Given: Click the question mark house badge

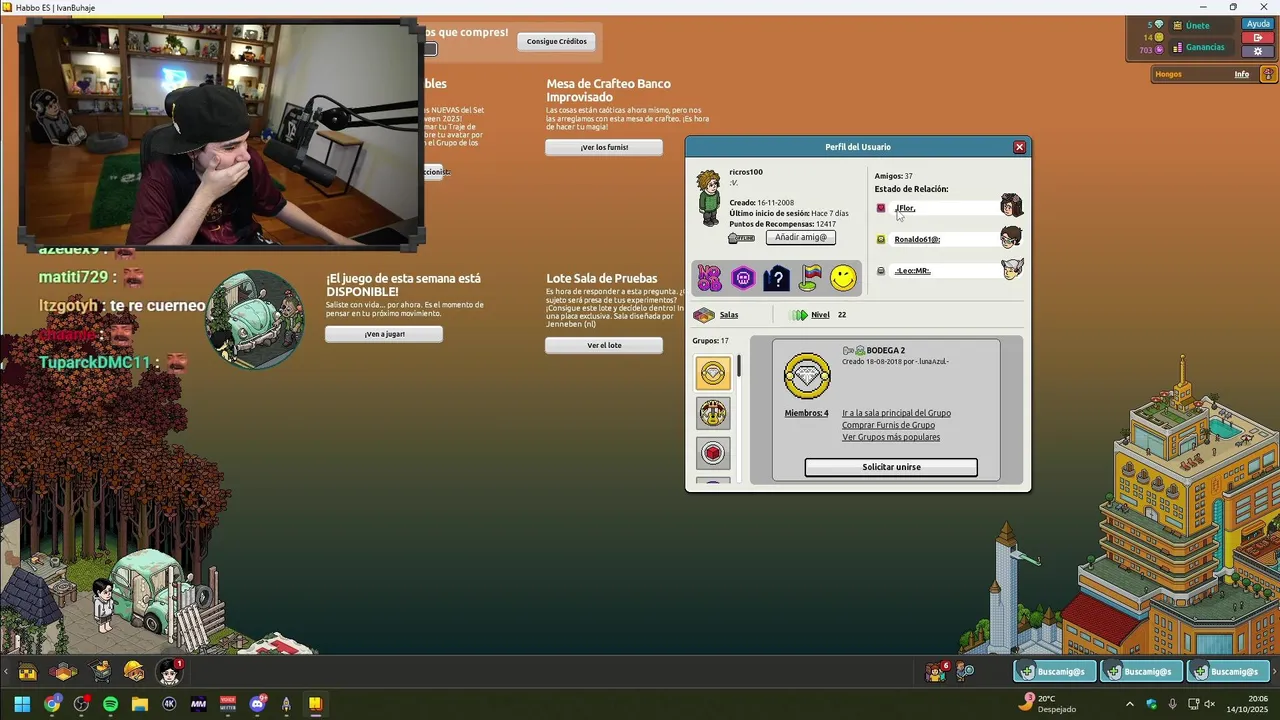Looking at the screenshot, I should pyautogui.click(x=777, y=278).
